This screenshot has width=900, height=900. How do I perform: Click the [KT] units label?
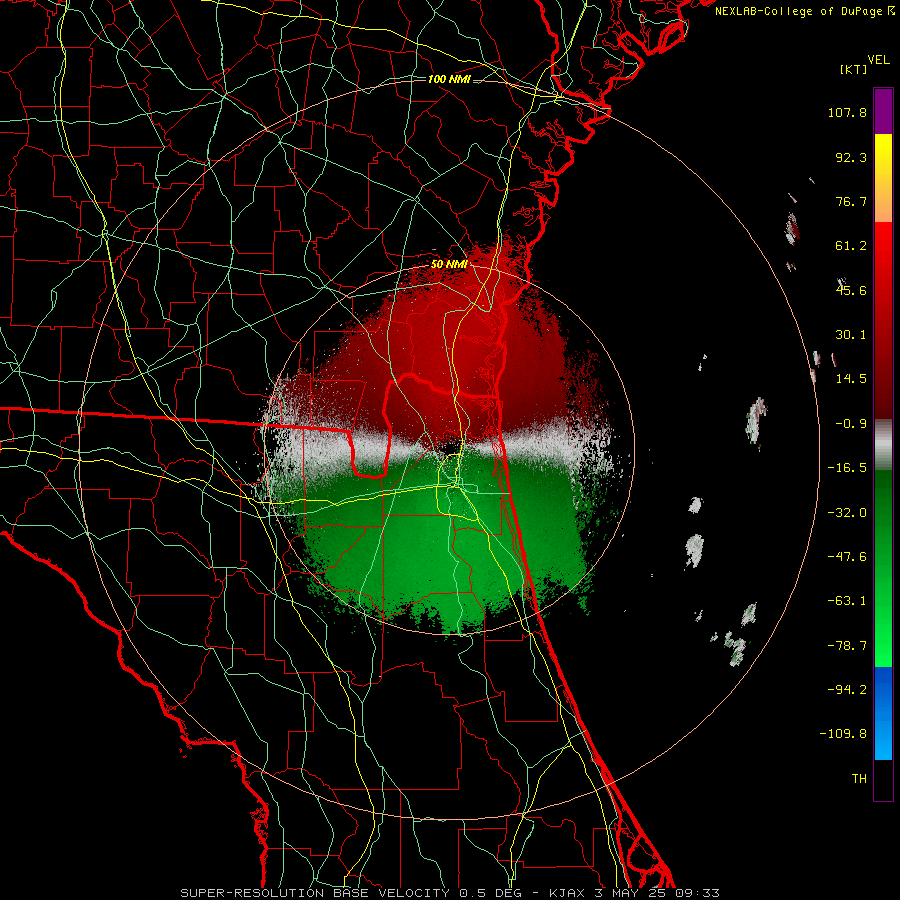click(x=854, y=69)
